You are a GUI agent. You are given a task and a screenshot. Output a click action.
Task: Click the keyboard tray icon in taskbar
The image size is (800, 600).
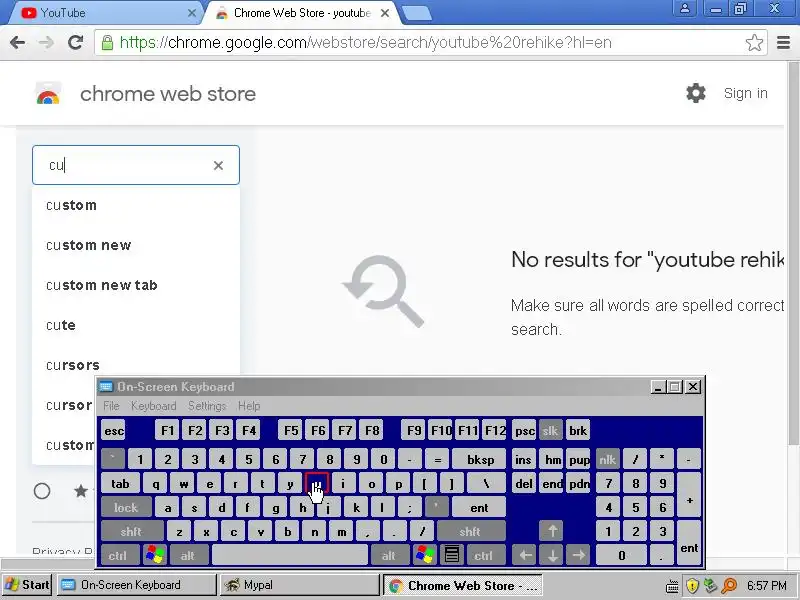[x=672, y=586]
